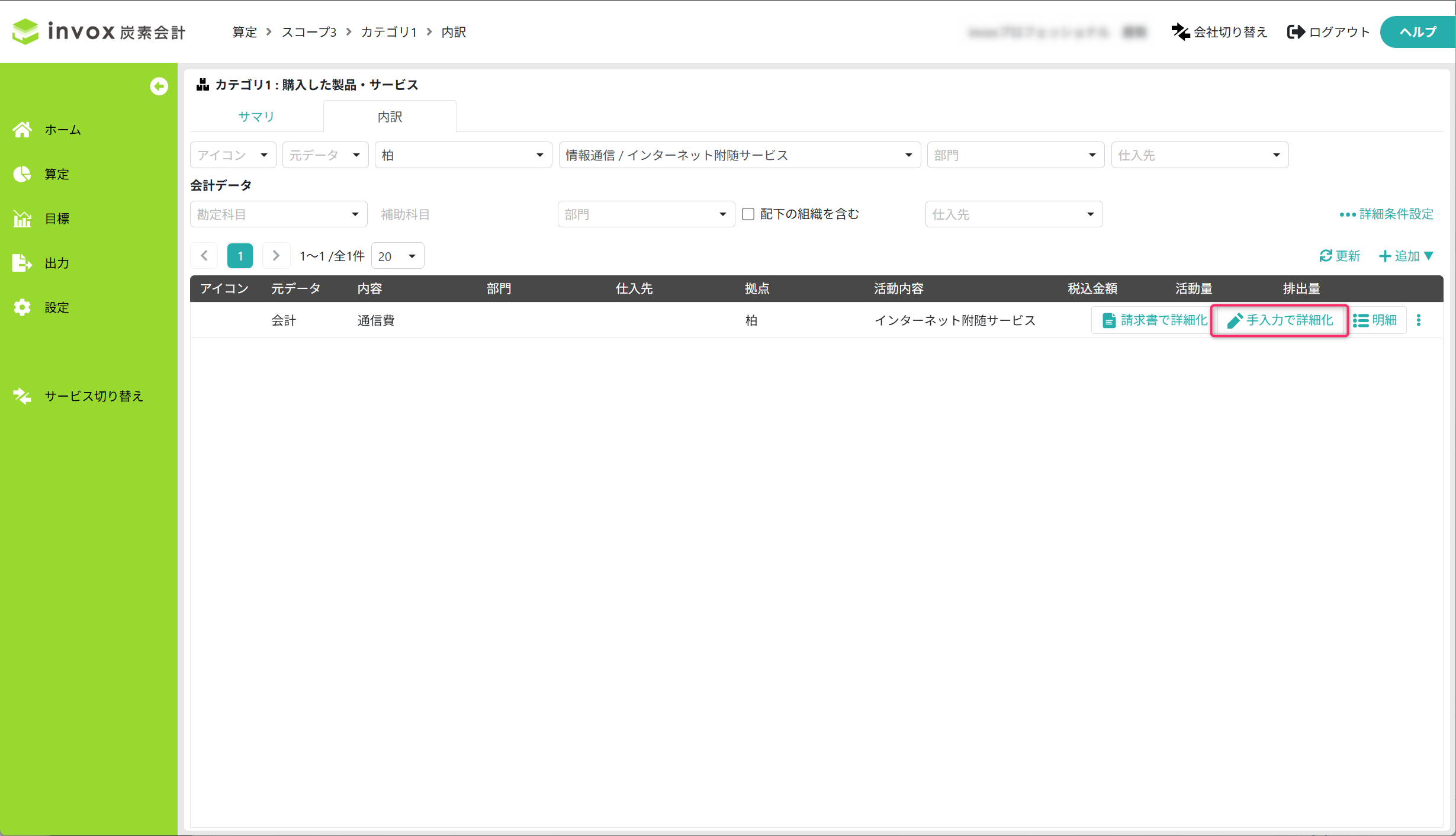The height and width of the screenshot is (836, 1456).
Task: Expand the 勘定科目 dropdown
Action: pos(278,214)
